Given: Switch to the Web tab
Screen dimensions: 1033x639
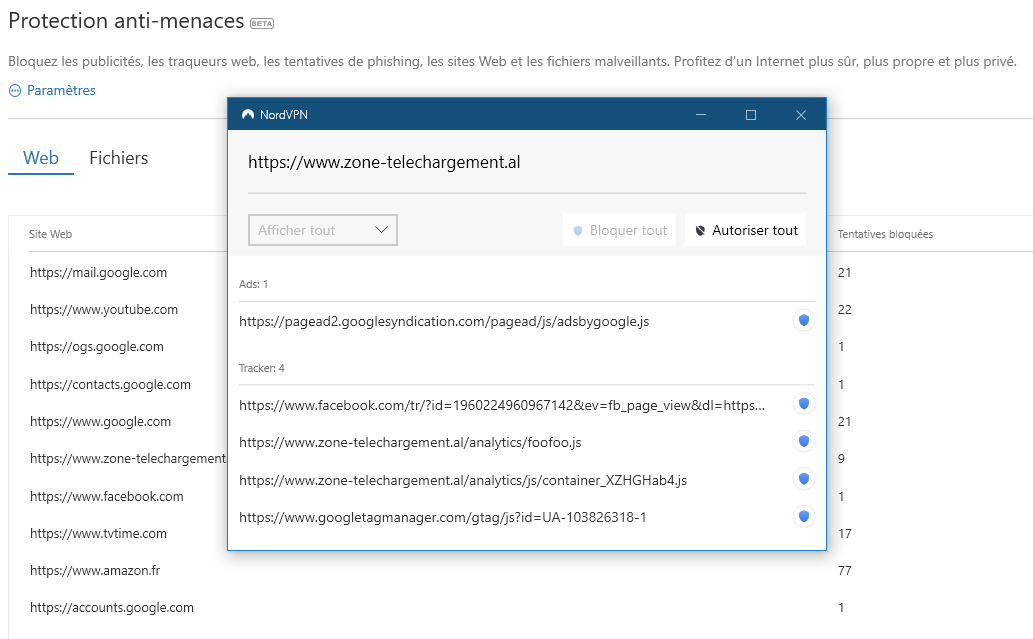Looking at the screenshot, I should point(41,158).
